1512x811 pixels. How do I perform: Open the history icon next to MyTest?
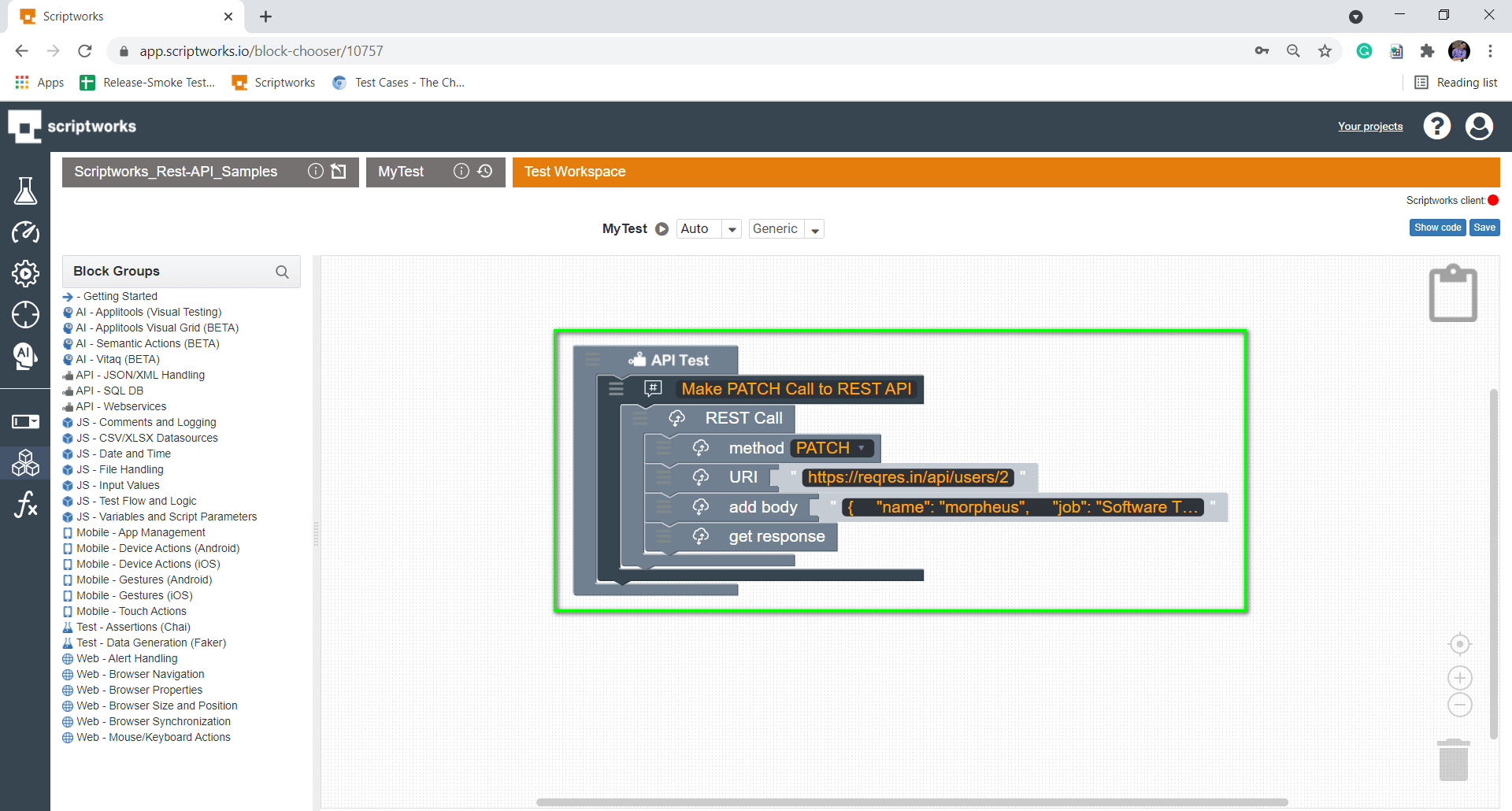pyautogui.click(x=485, y=172)
